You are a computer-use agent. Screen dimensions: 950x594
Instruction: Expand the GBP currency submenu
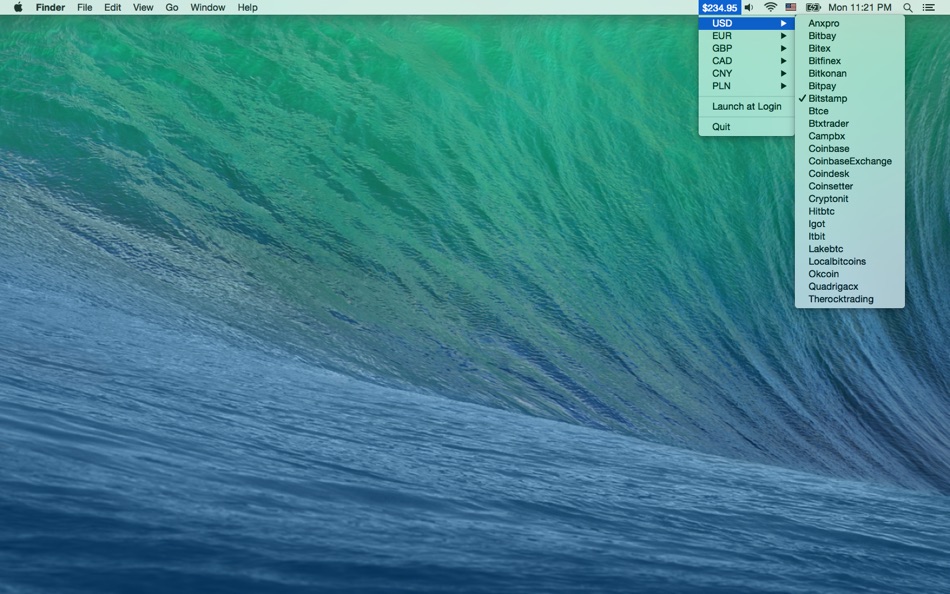pos(746,48)
